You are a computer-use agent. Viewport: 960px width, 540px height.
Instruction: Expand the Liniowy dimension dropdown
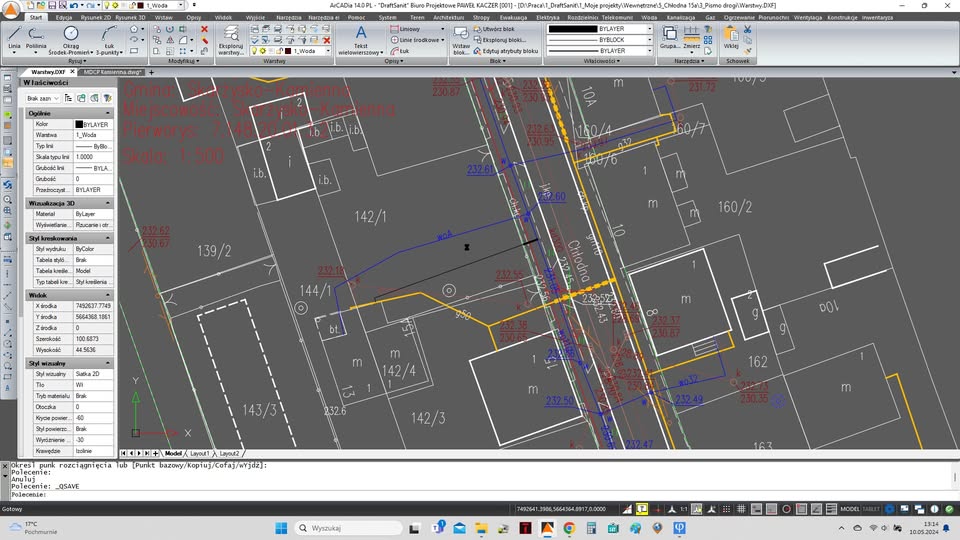click(443, 29)
